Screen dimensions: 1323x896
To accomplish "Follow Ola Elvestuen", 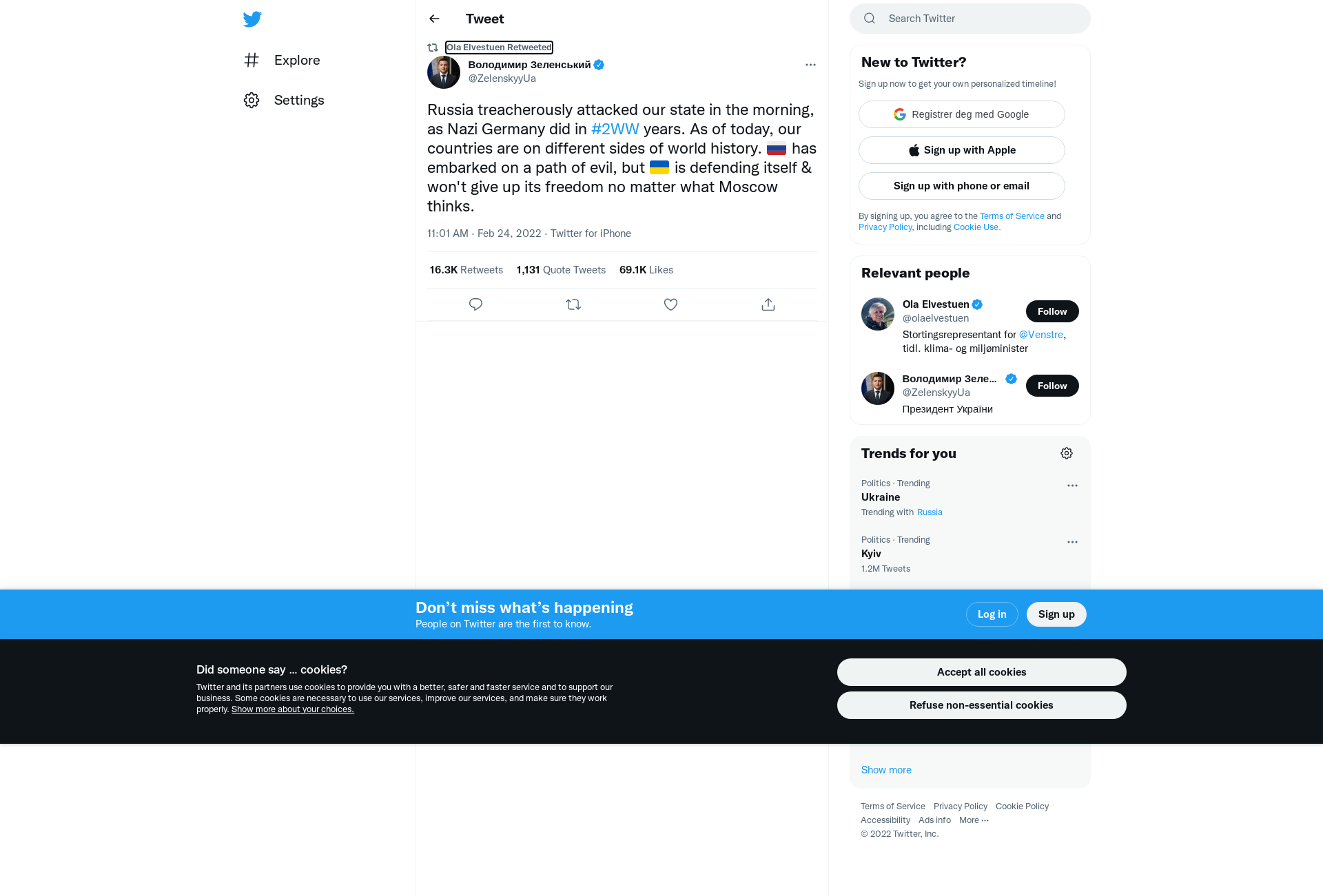I will click(1052, 311).
